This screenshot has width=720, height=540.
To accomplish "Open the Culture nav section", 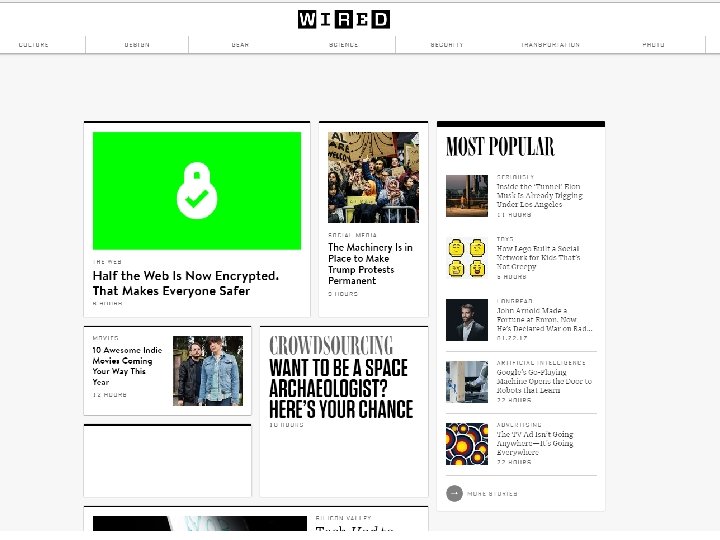I will 34,45.
